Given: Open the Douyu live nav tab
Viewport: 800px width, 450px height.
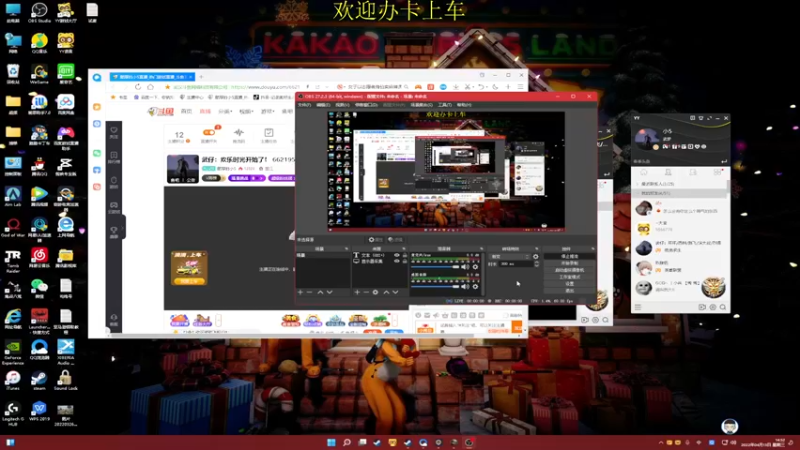Looking at the screenshot, I should (205, 111).
